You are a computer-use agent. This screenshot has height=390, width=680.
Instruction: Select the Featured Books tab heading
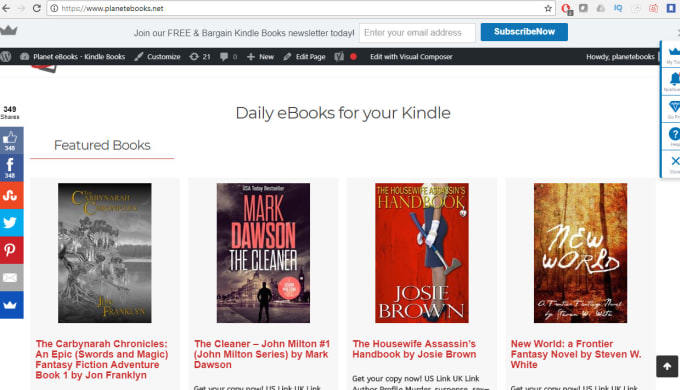(102, 145)
